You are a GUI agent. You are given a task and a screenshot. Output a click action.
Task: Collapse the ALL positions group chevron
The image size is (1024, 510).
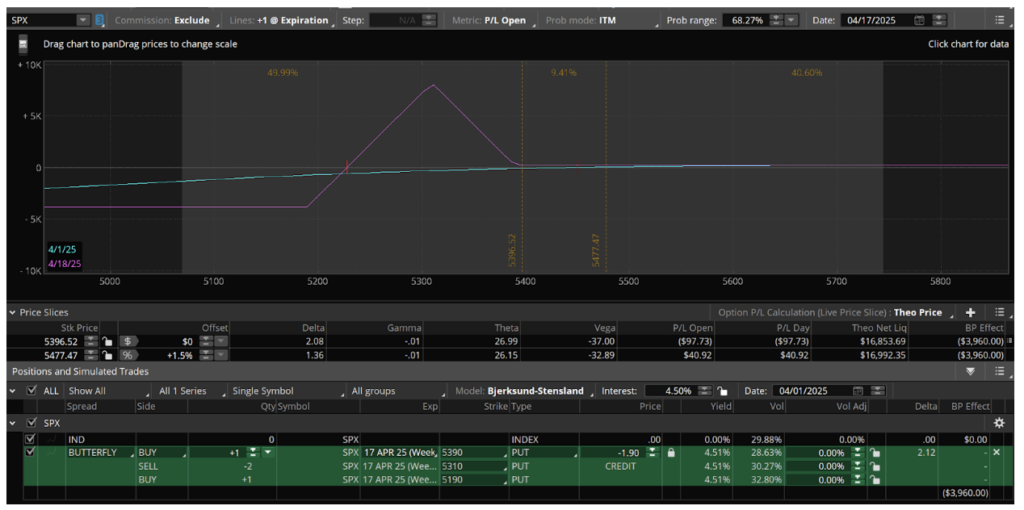(x=12, y=391)
